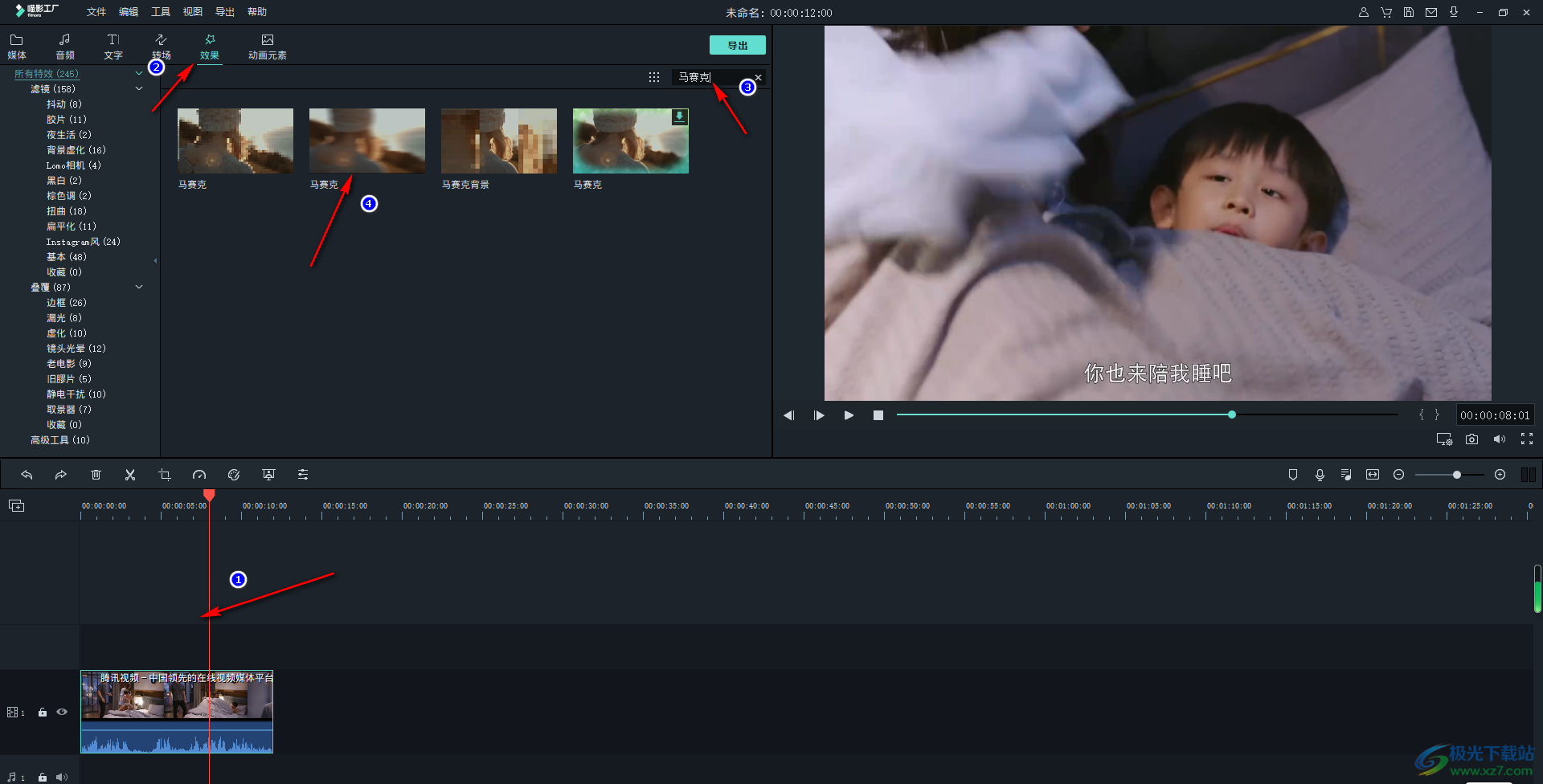This screenshot has height=784, width=1543.
Task: Open 高级工具 (10) category
Action: (60, 440)
